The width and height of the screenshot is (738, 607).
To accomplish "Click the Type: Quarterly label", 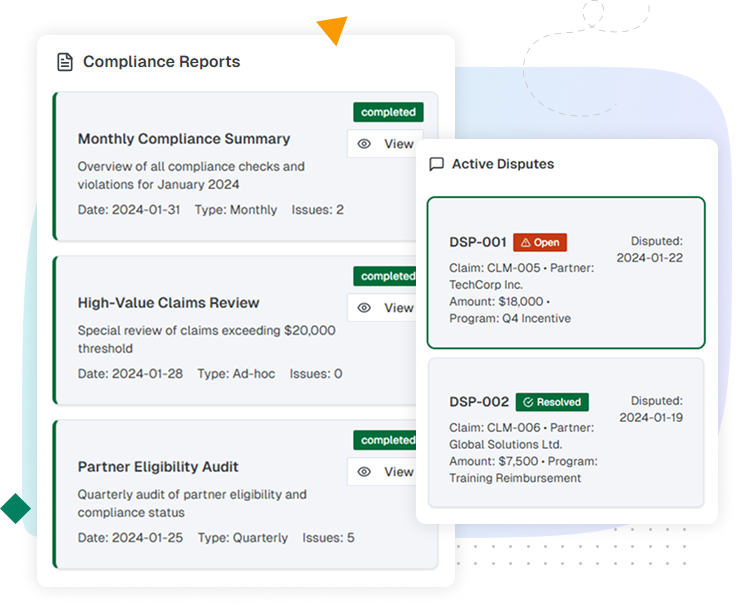I will (x=243, y=537).
